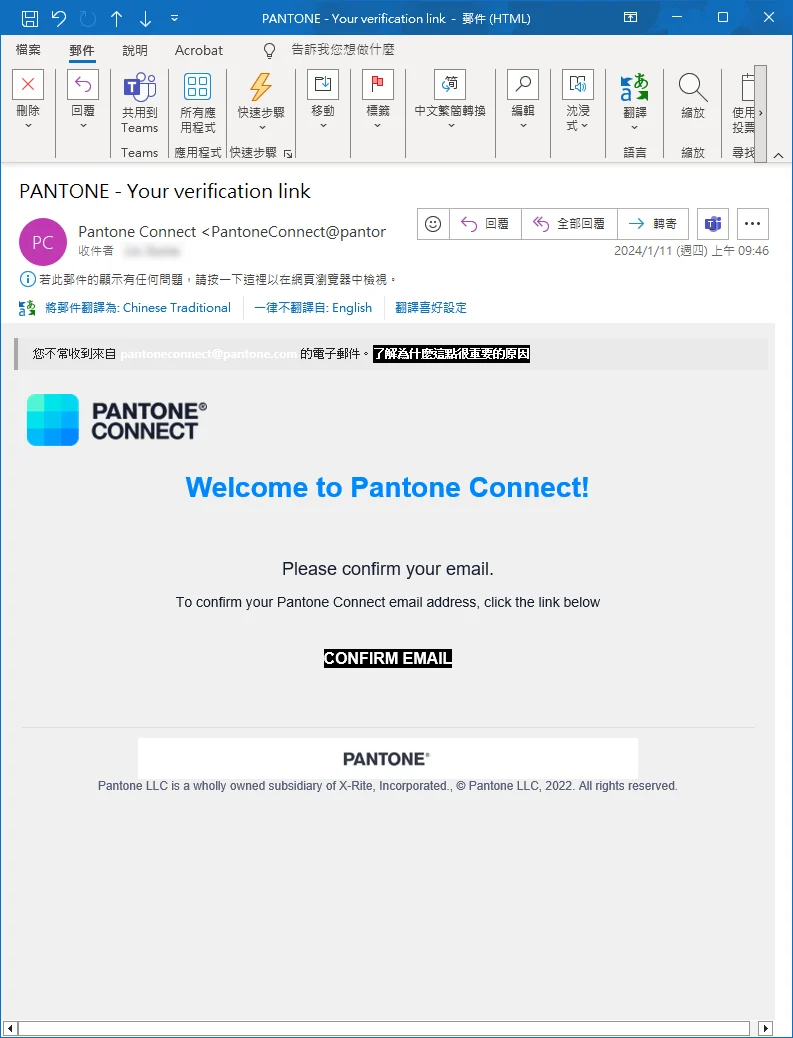This screenshot has height=1038, width=793.
Task: Click the red X 刪除 delete icon
Action: point(28,84)
